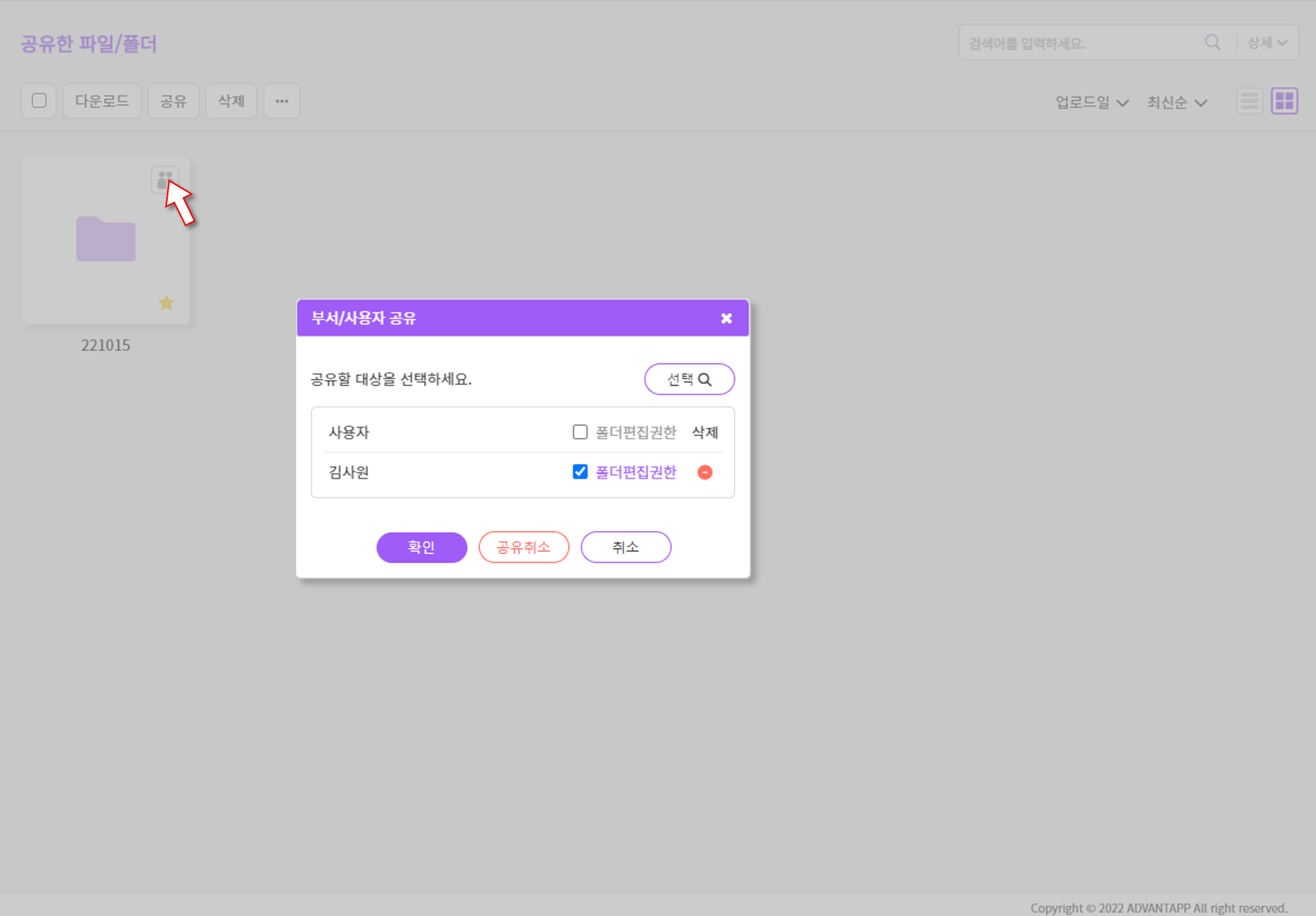Click the 삭제 toolbar button
Image resolution: width=1316 pixels, height=916 pixels.
pyautogui.click(x=232, y=101)
